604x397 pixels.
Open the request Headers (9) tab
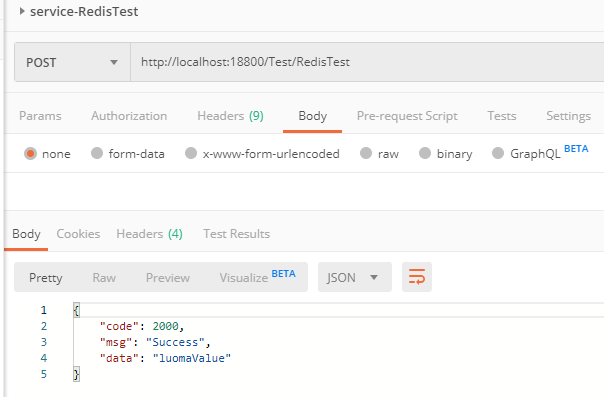pyautogui.click(x=230, y=116)
